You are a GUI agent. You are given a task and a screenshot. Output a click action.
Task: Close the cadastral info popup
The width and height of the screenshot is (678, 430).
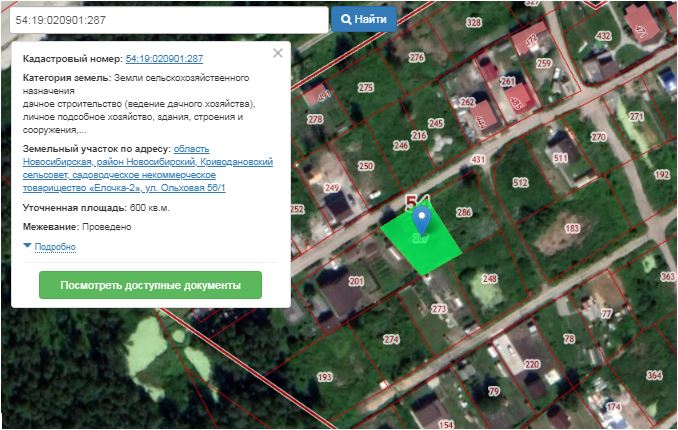pyautogui.click(x=278, y=54)
